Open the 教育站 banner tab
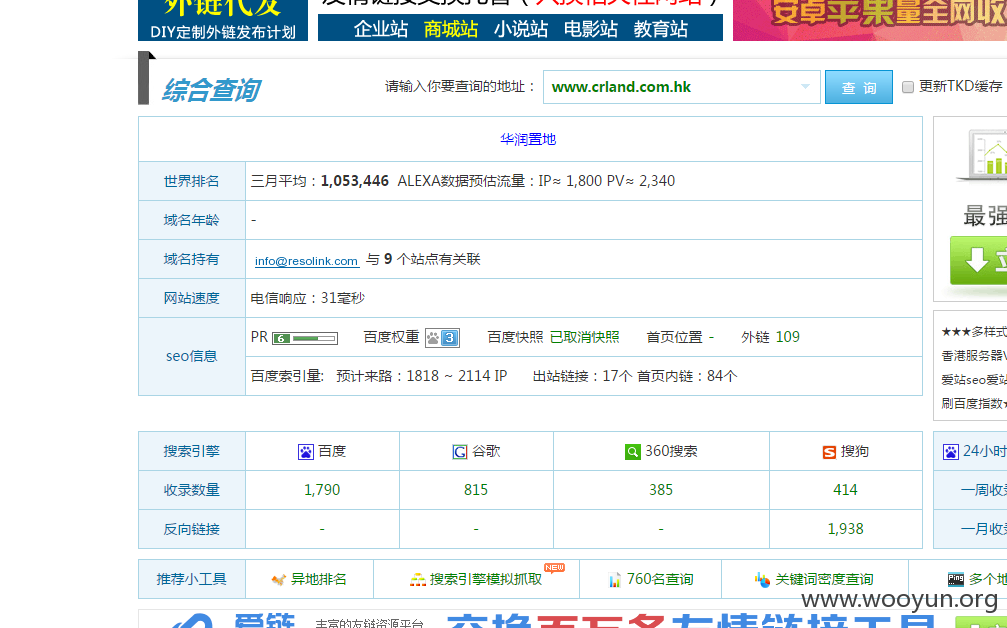 click(x=661, y=29)
